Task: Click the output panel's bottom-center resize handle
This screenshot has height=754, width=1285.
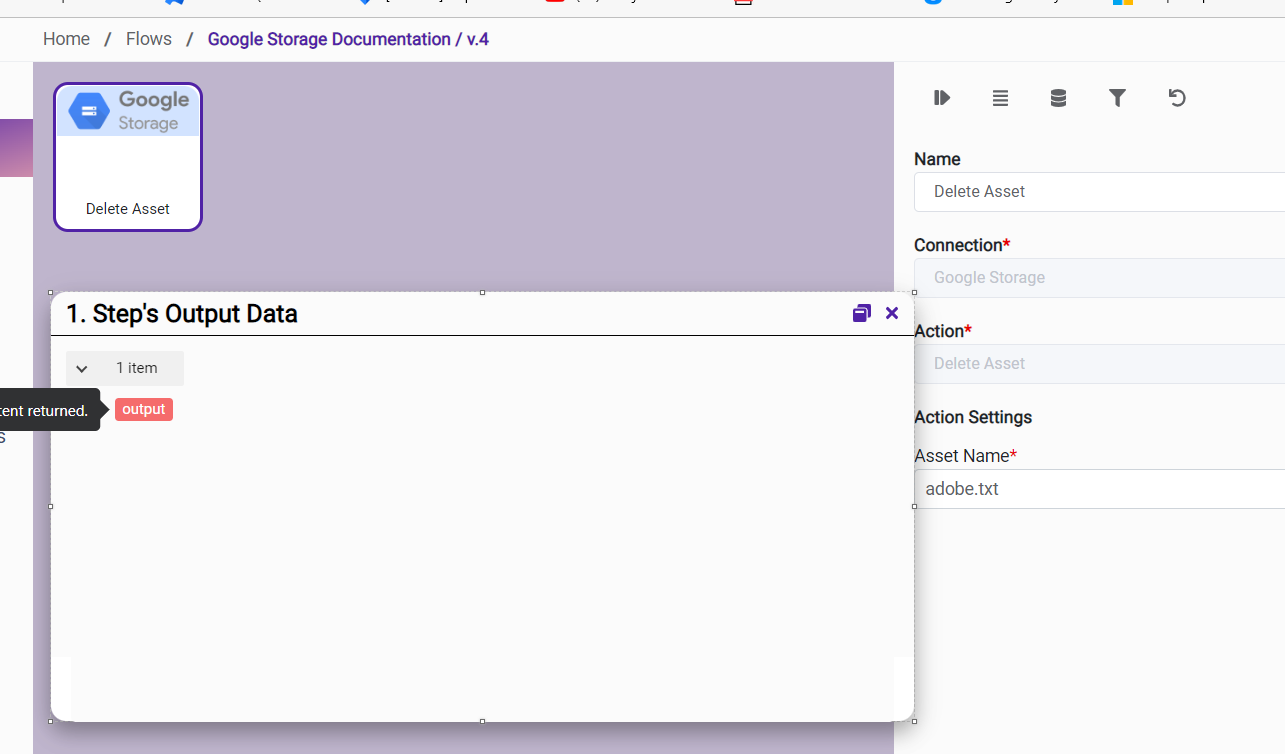Action: tap(482, 721)
